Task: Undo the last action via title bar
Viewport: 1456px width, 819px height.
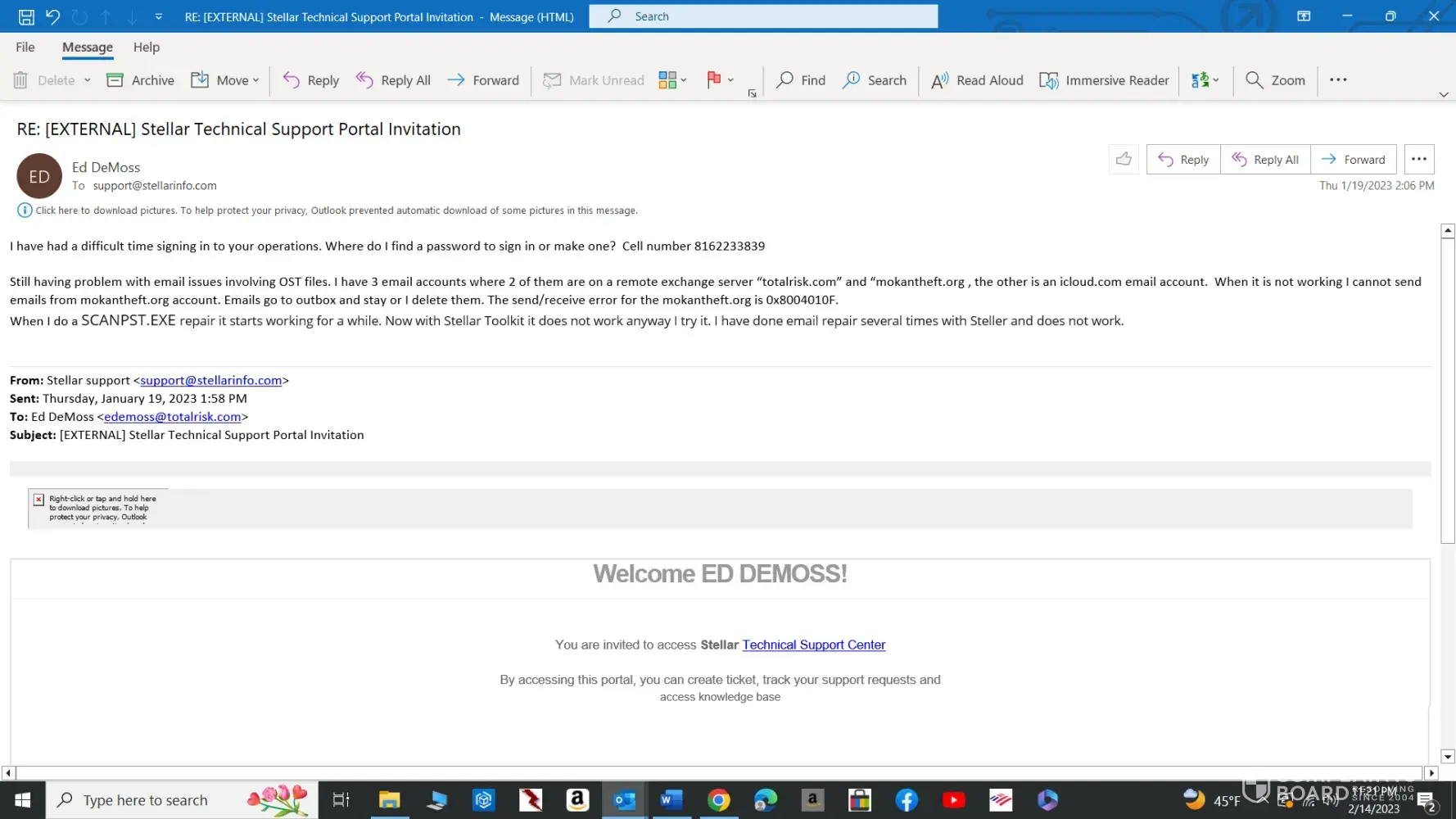Action: (x=53, y=16)
